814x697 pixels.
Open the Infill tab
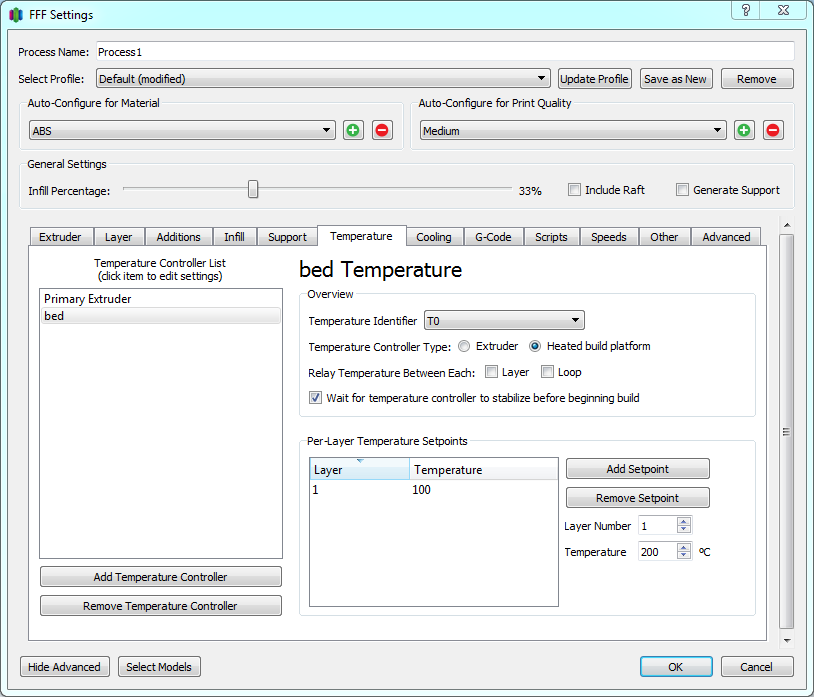234,237
